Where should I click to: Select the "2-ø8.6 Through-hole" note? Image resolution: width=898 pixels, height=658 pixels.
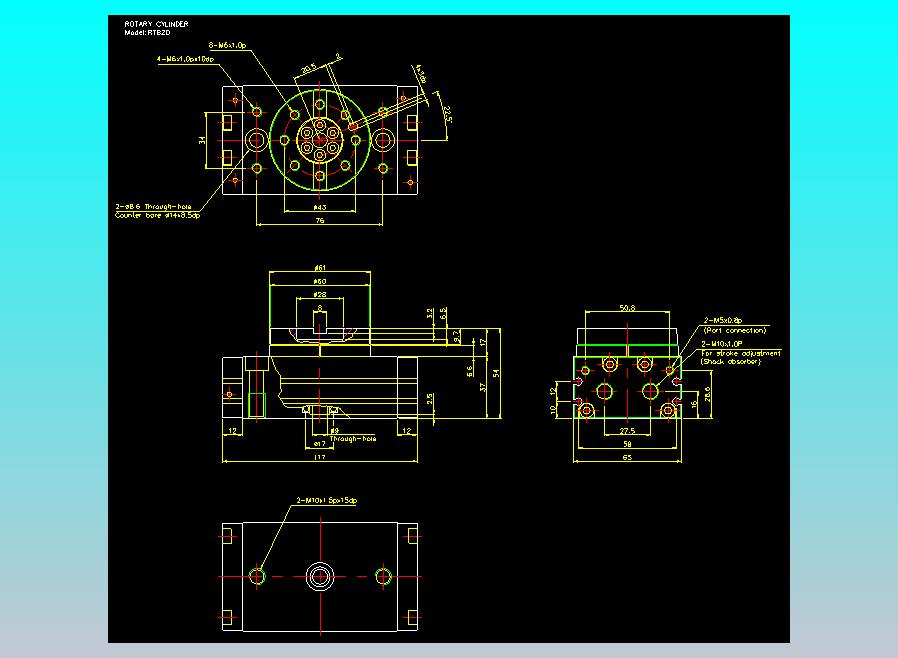tap(153, 207)
